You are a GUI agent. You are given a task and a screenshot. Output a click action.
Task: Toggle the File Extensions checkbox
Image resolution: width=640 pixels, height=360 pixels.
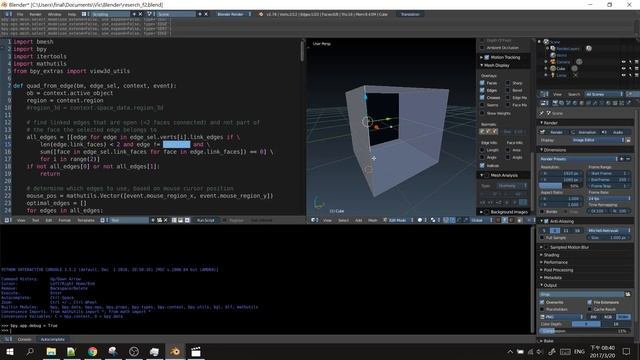(589, 302)
